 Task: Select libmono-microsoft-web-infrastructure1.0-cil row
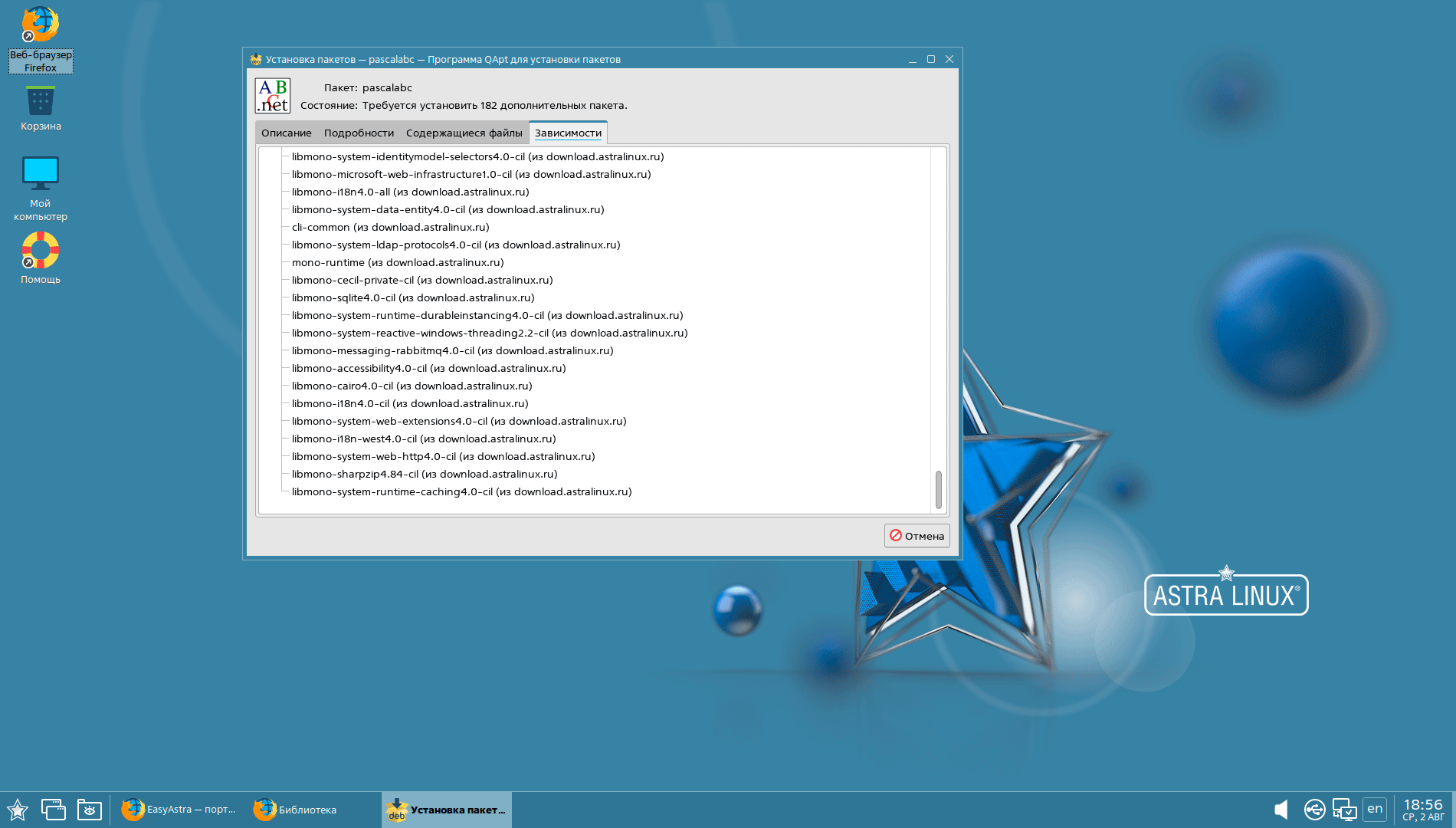(x=471, y=174)
